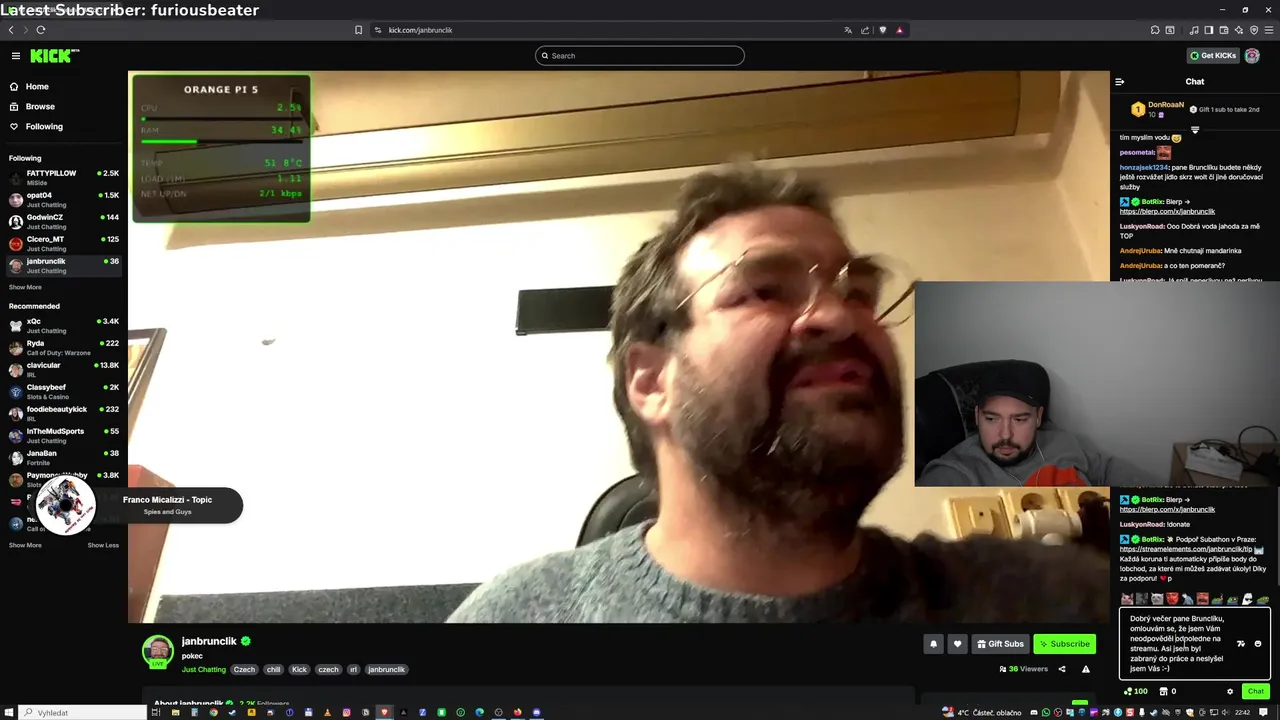Open streamelements tip link in chat
This screenshot has width=1280, height=720.
[x=1186, y=549]
